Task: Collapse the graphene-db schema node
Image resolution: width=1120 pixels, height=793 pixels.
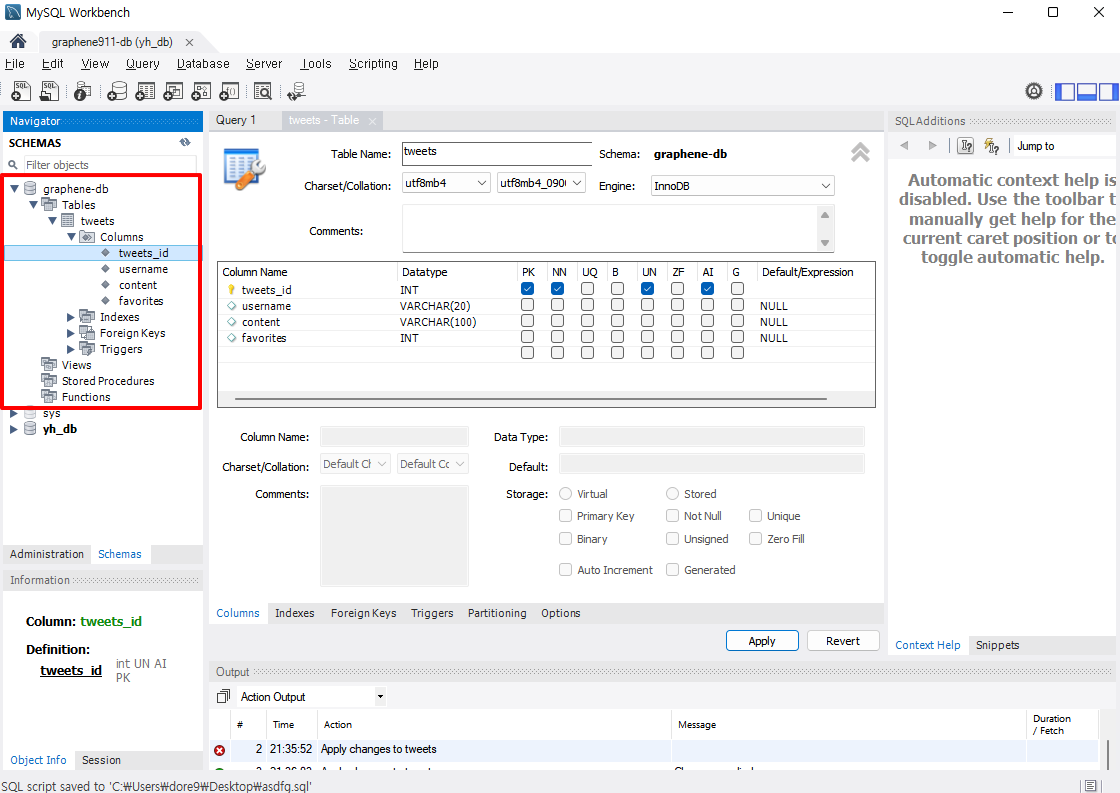Action: (14, 189)
